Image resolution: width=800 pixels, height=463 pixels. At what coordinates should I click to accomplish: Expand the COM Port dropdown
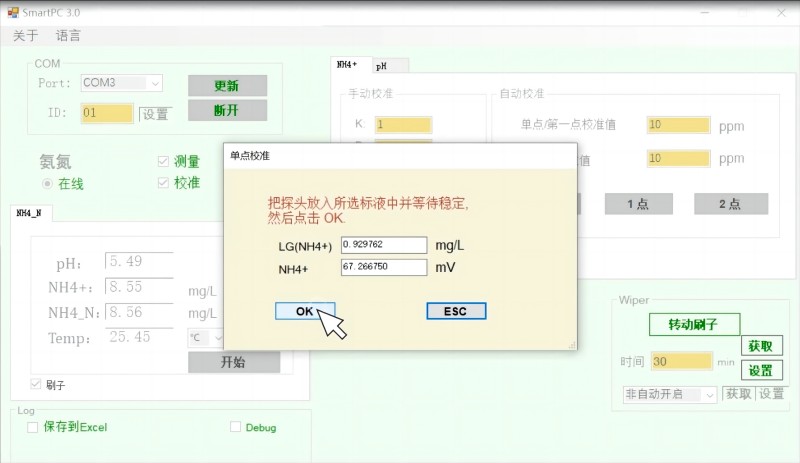pos(155,83)
